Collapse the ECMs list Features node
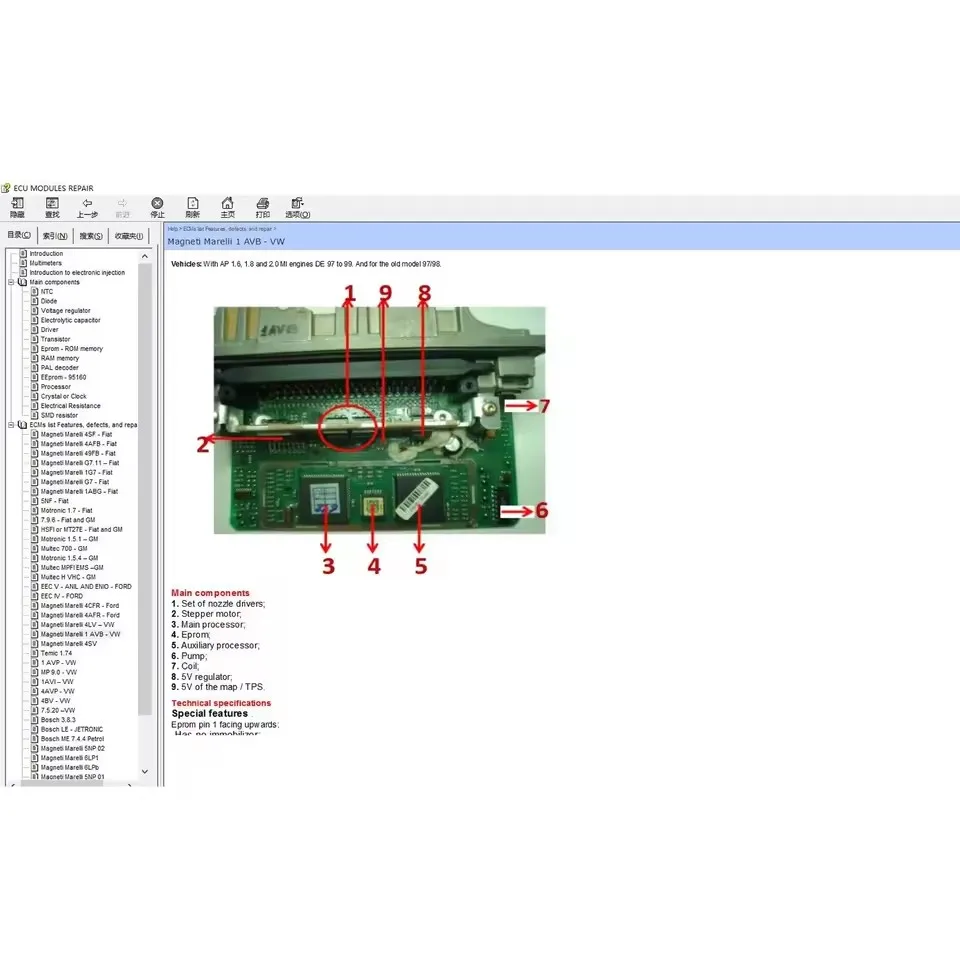The image size is (960, 960). click(10, 424)
